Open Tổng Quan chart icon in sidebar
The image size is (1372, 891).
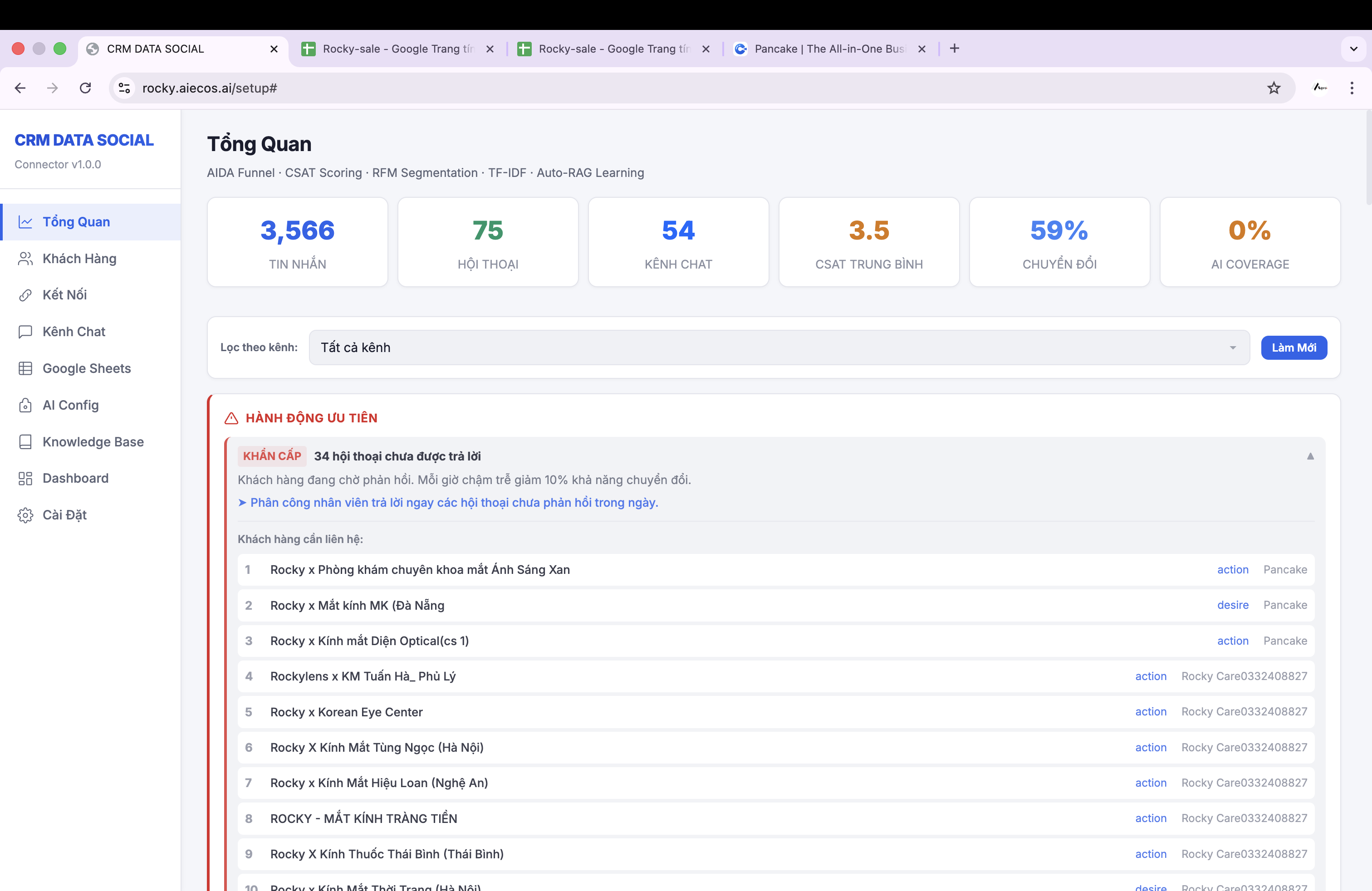[25, 222]
